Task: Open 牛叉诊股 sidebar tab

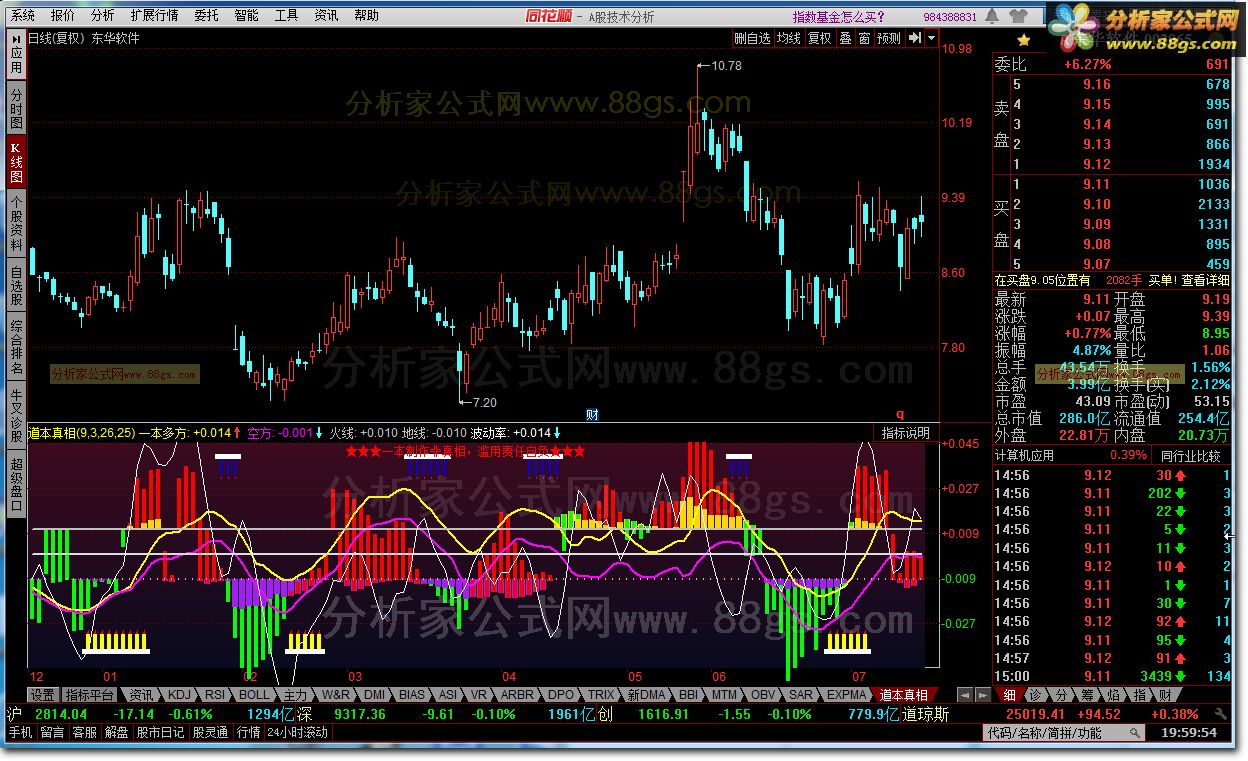Action: point(16,415)
